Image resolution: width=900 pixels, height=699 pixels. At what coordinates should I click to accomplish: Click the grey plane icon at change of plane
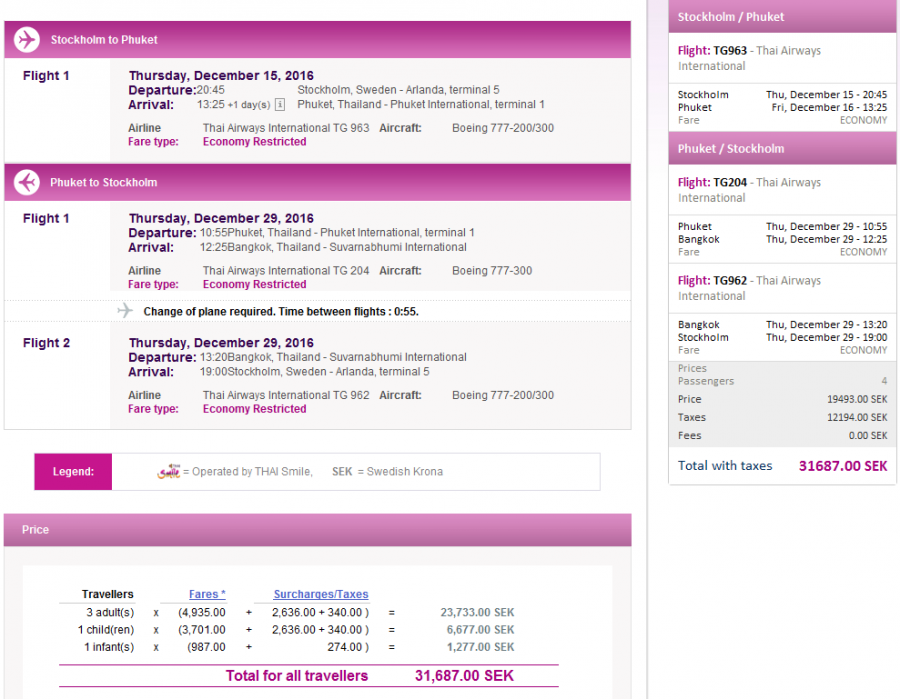tap(125, 310)
